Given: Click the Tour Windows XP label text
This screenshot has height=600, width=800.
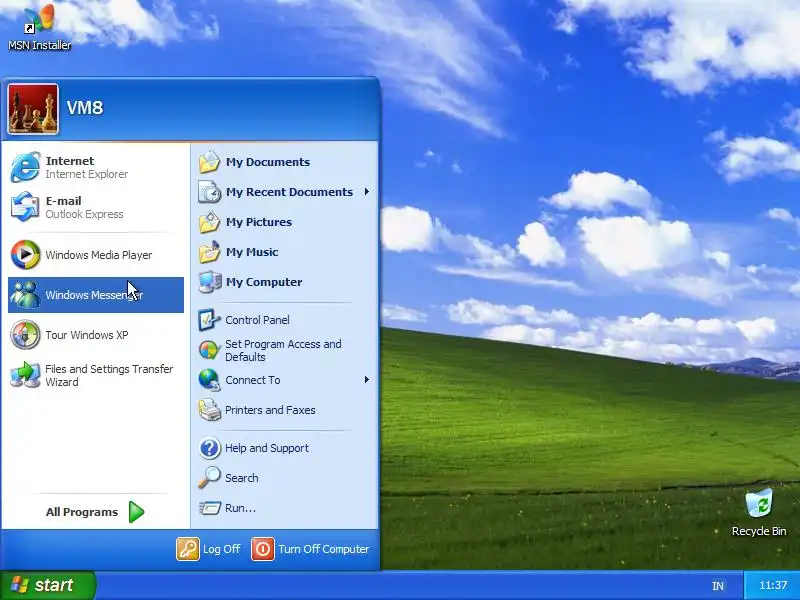Looking at the screenshot, I should (x=87, y=335).
